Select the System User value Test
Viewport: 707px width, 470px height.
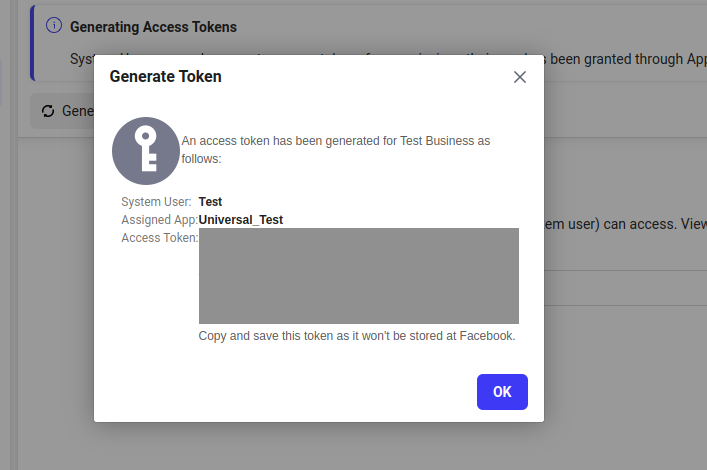(x=210, y=202)
